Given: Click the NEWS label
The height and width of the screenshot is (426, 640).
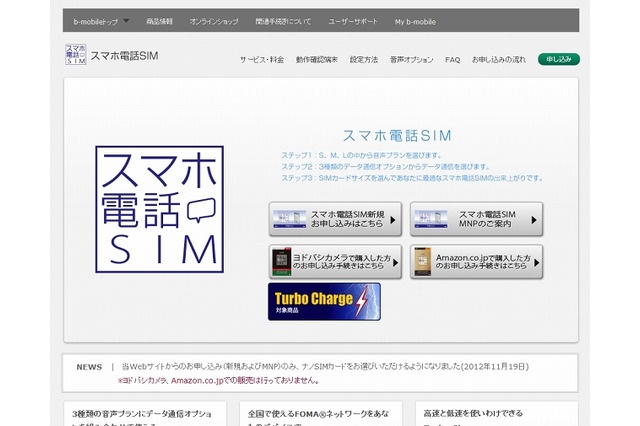Looking at the screenshot, I should click(x=89, y=367).
